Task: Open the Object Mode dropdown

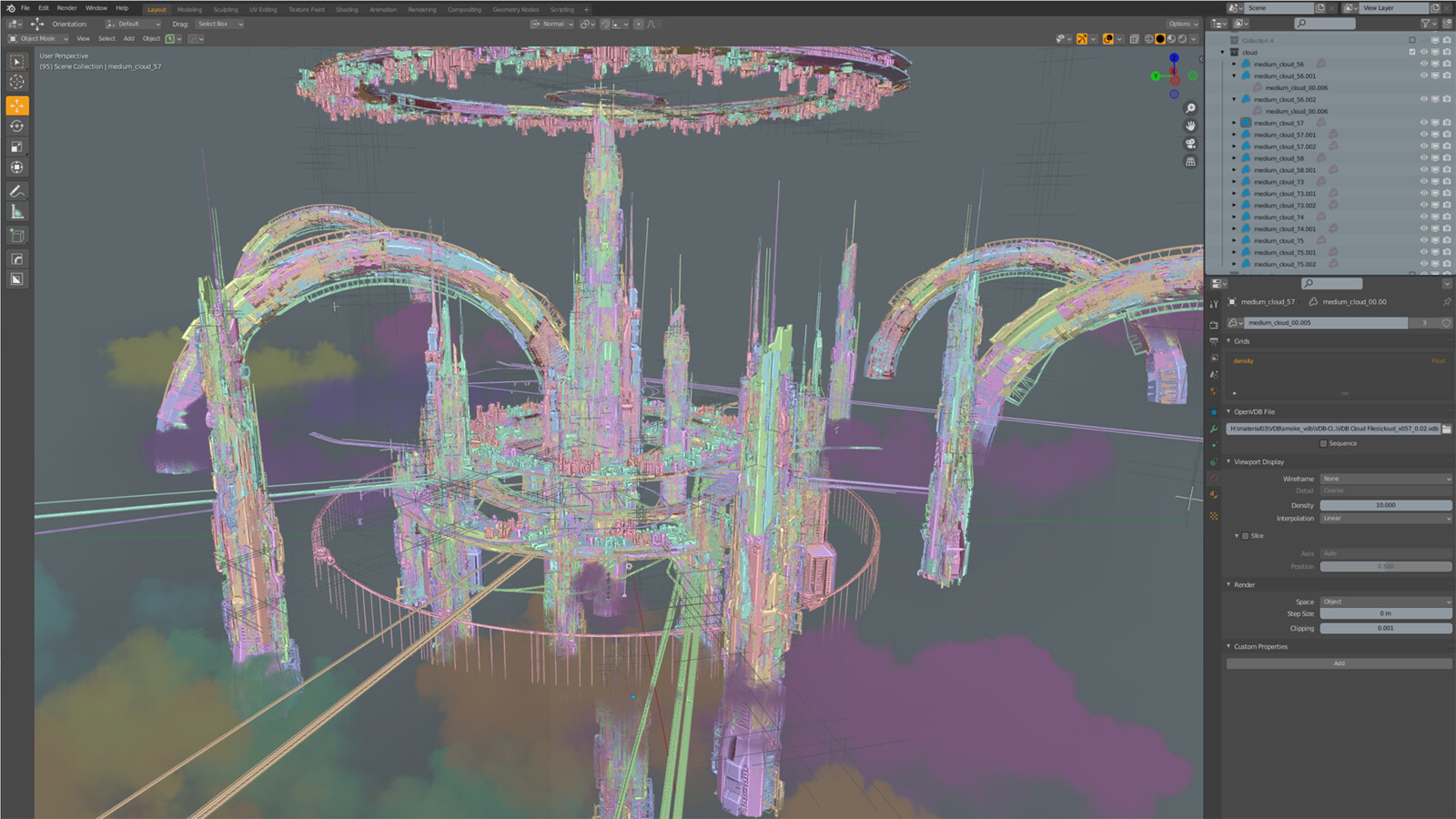Action: pyautogui.click(x=38, y=39)
